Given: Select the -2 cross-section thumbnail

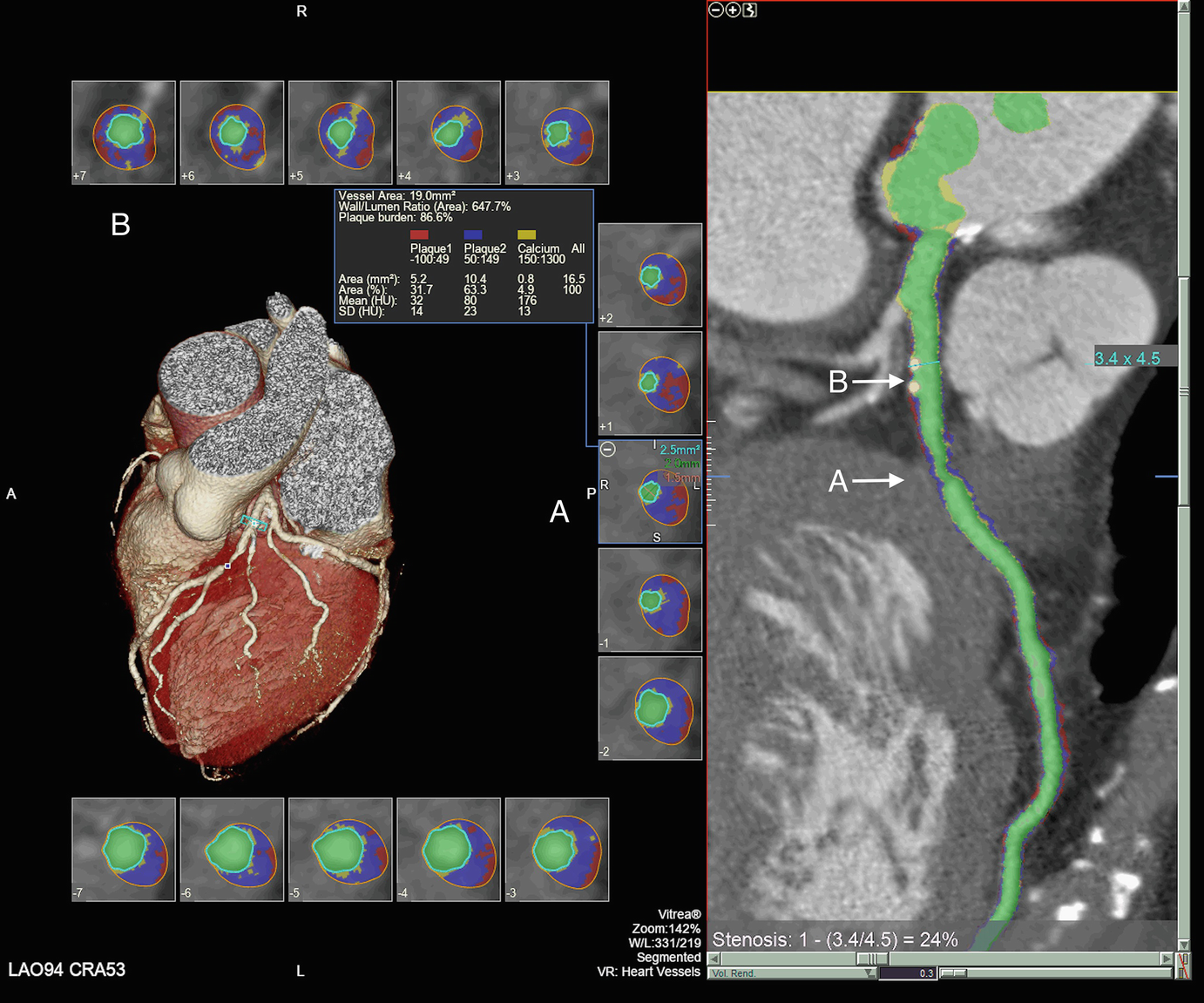Looking at the screenshot, I should (650, 708).
